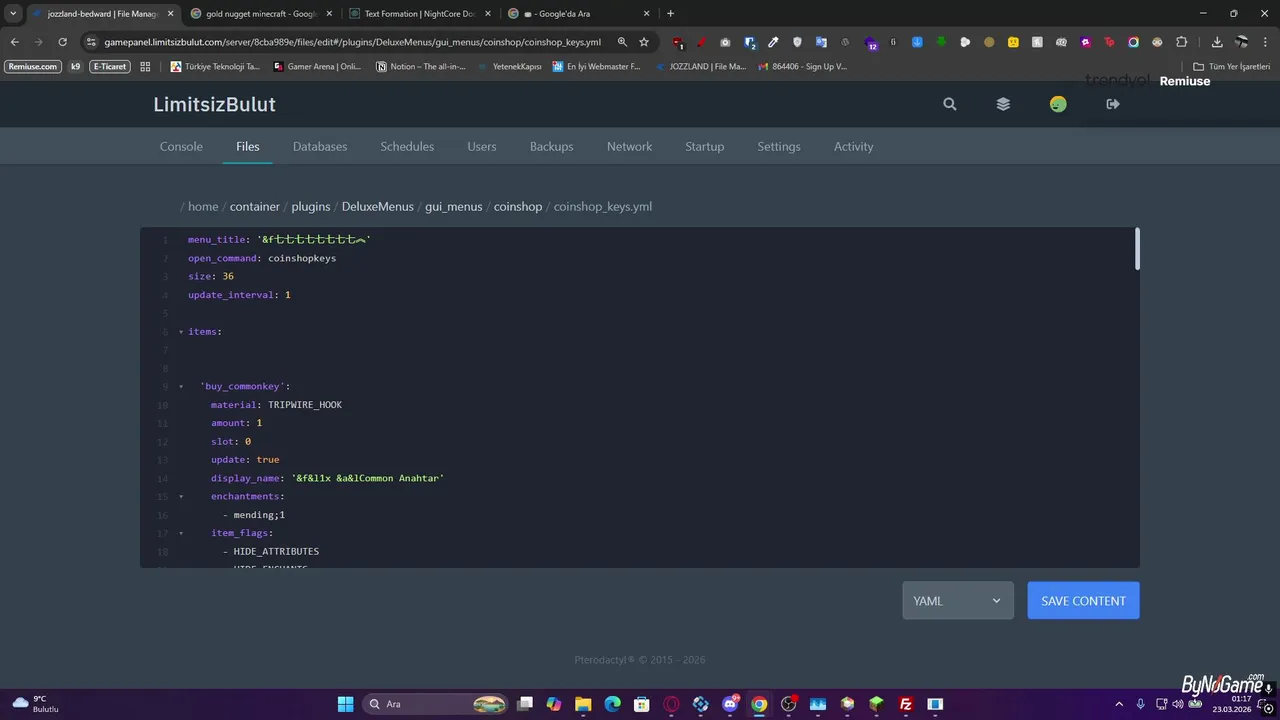Viewport: 1280px width, 720px height.
Task: Click the 'TRIPWIRE_HOOK' material value in editor
Action: [305, 405]
